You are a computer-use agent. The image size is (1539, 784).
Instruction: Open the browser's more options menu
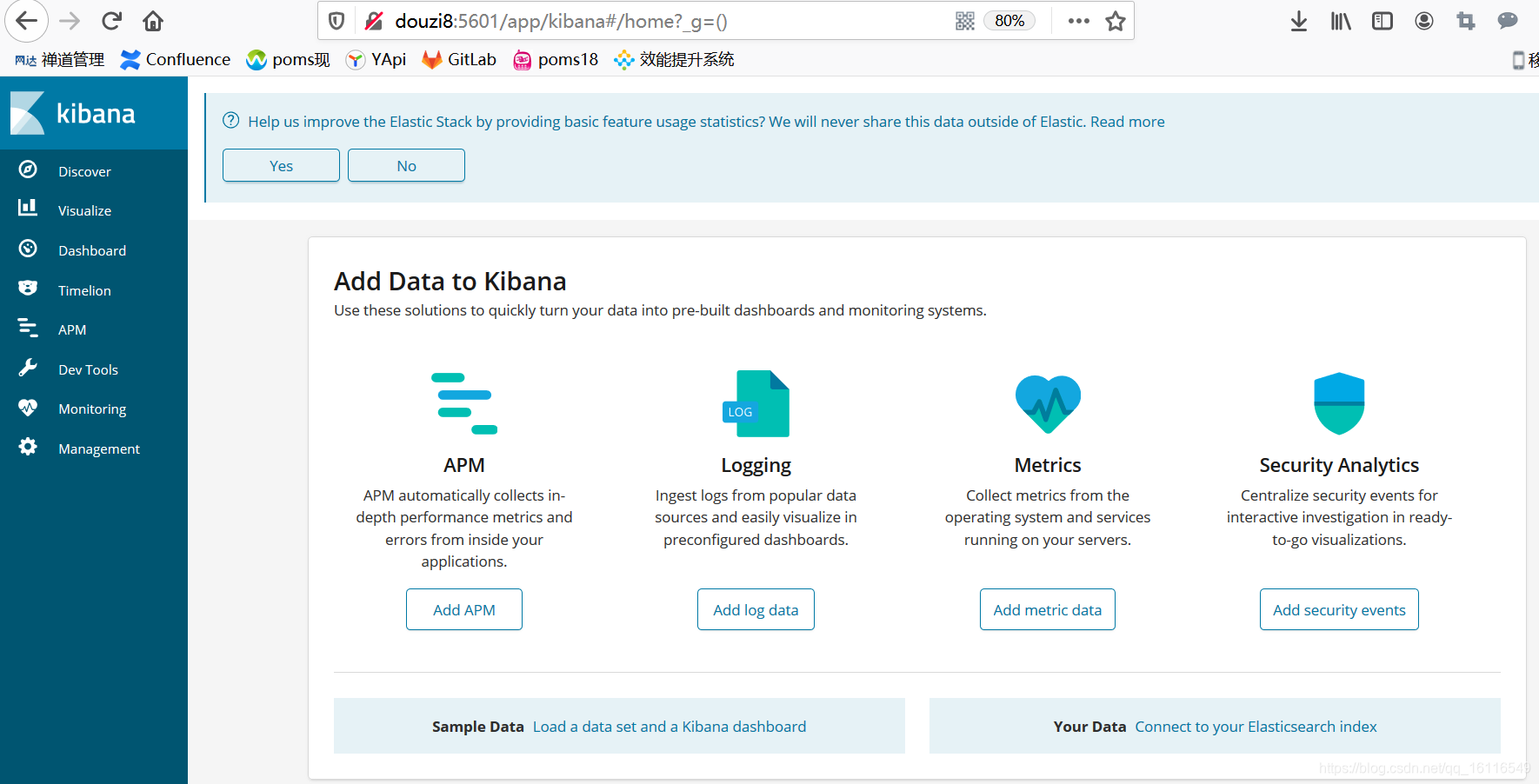(x=1078, y=21)
